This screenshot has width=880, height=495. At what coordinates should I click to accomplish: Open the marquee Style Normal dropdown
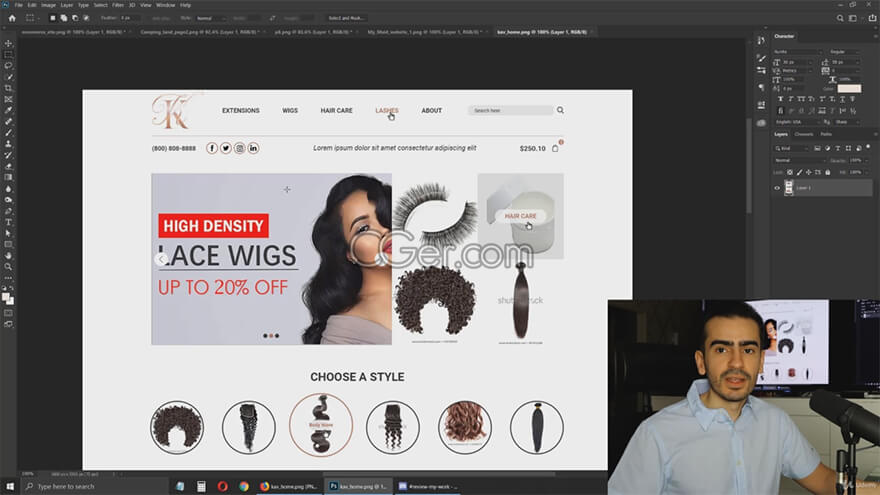coord(210,18)
